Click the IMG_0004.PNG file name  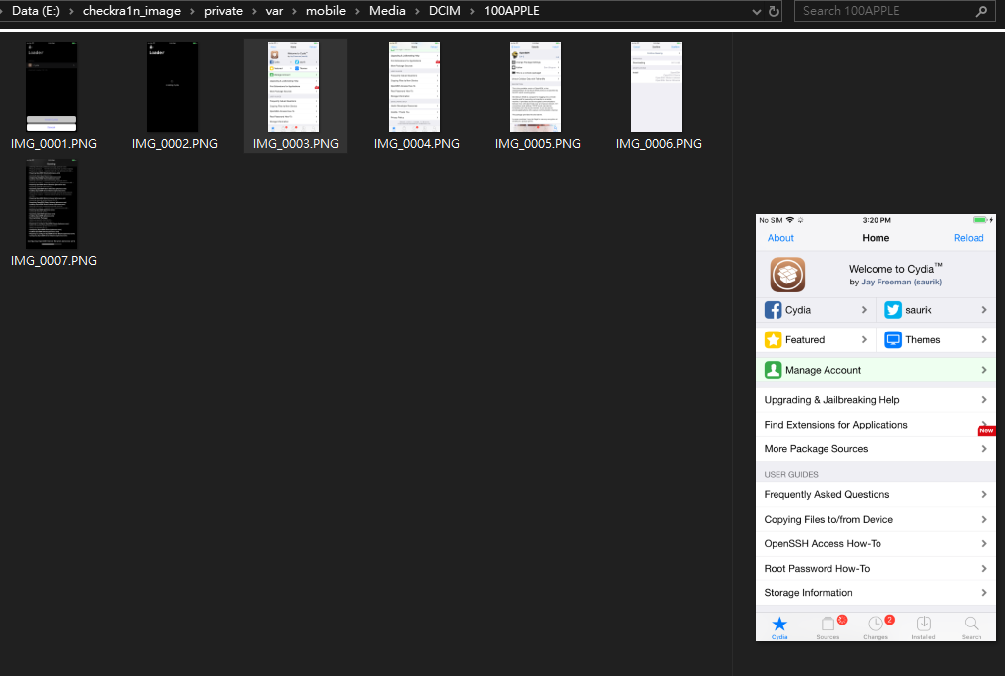pyautogui.click(x=417, y=144)
